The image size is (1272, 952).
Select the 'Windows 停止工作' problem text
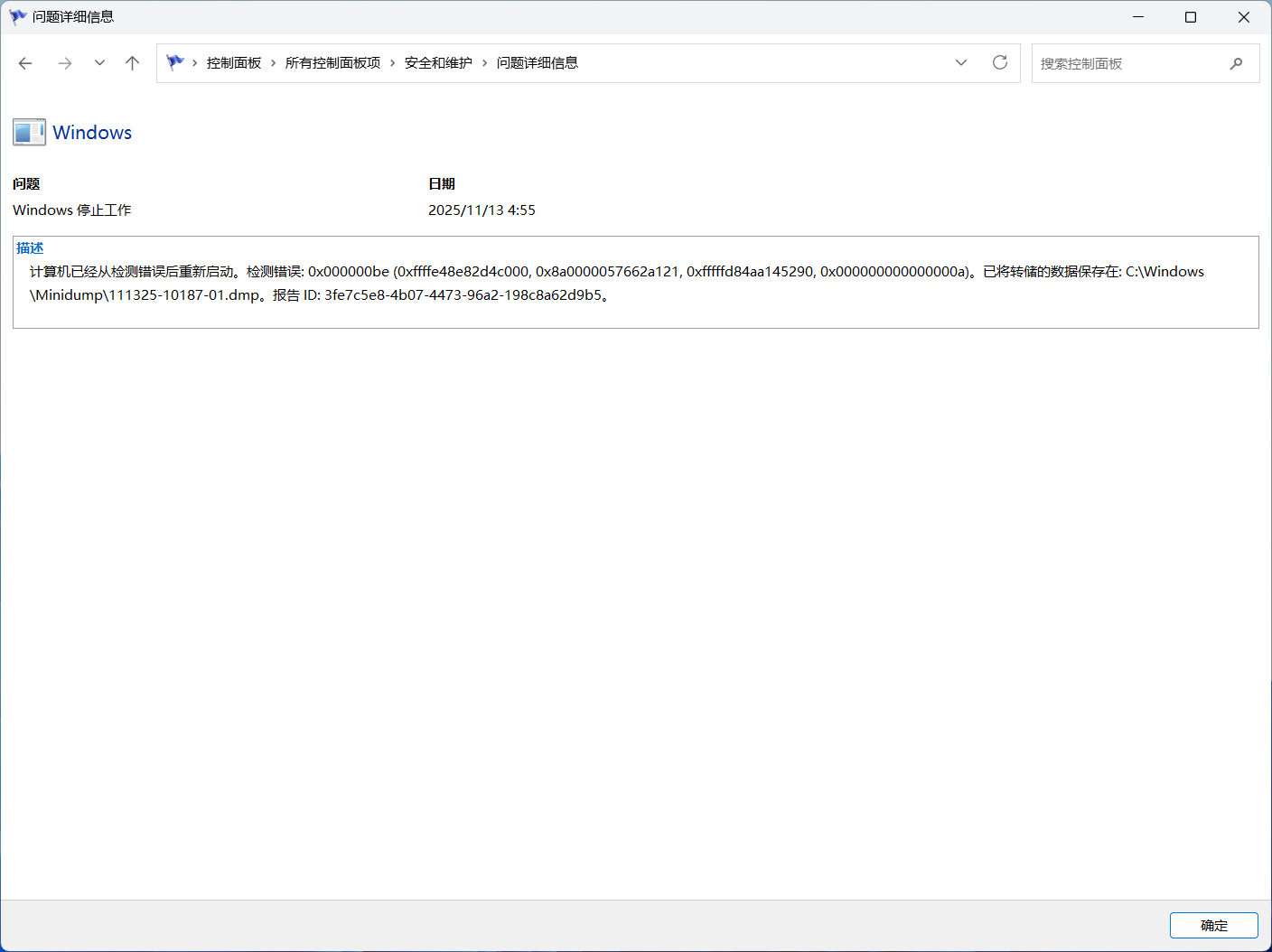(72, 210)
